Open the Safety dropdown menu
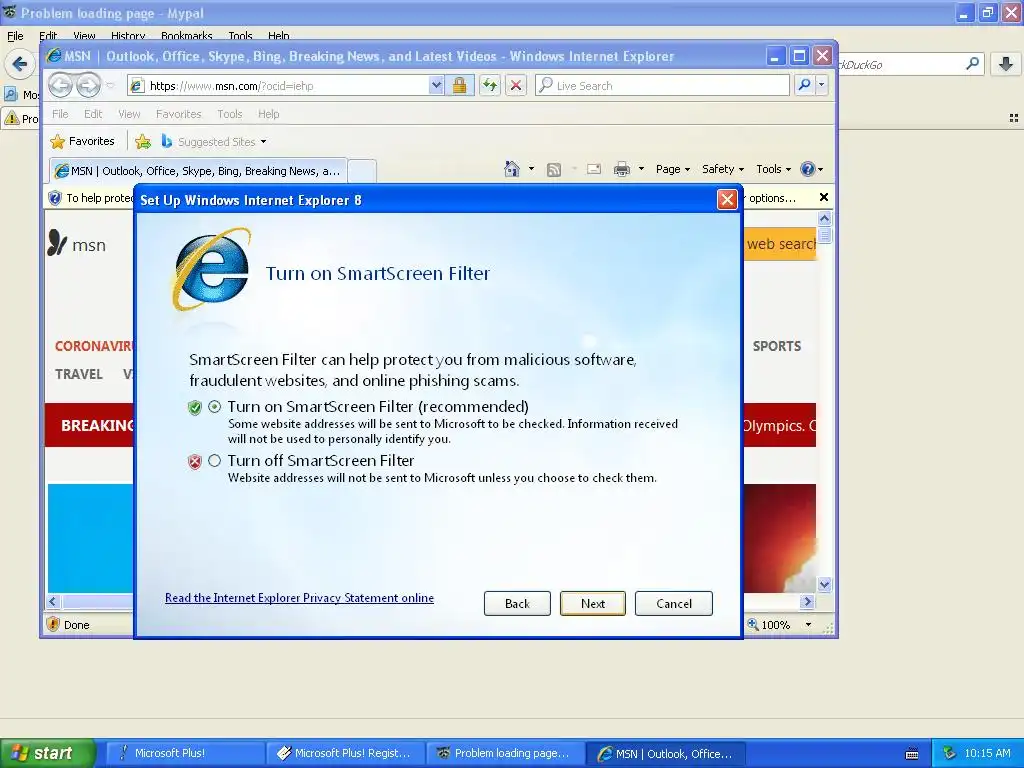The width and height of the screenshot is (1024, 768). coord(722,169)
